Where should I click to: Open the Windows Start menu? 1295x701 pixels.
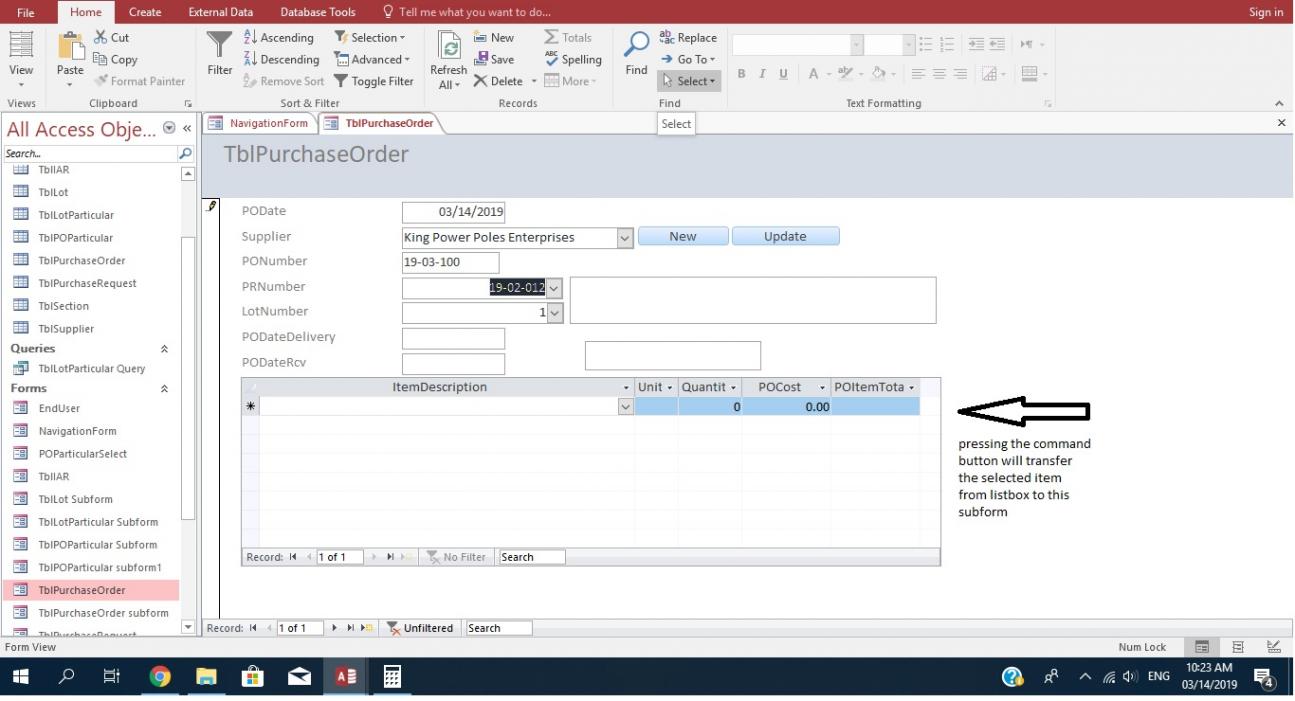[21, 678]
